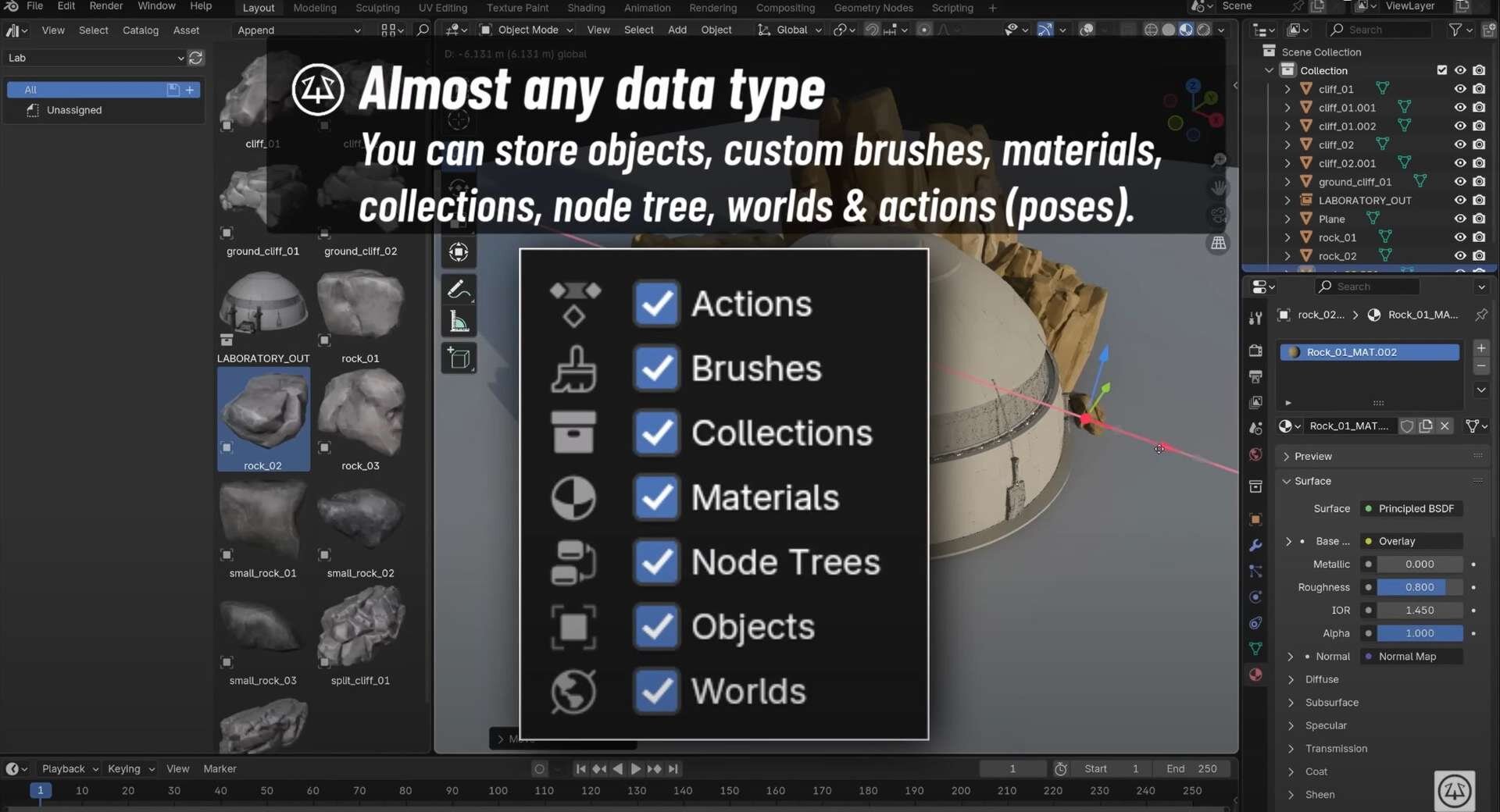Click the viewport zoom magnifier gizmo
The width and height of the screenshot is (1500, 812).
(1219, 160)
